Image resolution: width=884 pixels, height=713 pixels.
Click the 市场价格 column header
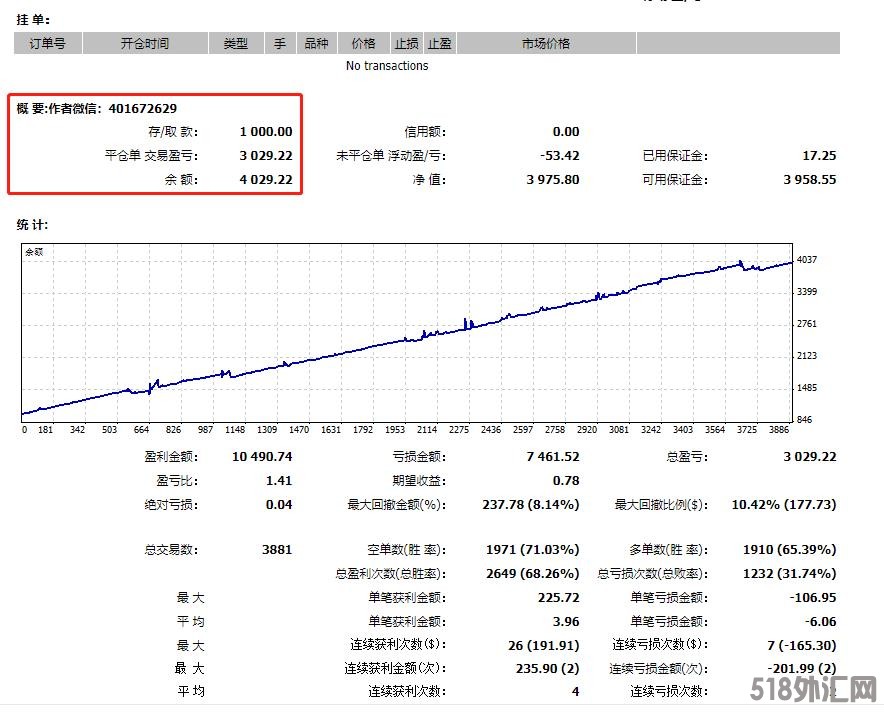point(545,43)
